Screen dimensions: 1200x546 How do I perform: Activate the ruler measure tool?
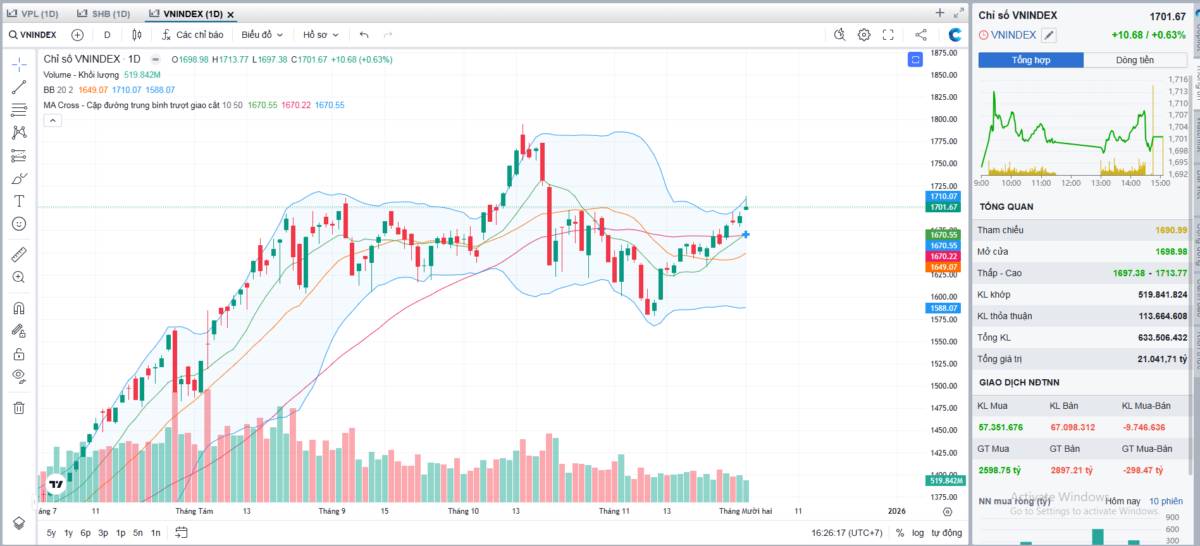click(18, 254)
